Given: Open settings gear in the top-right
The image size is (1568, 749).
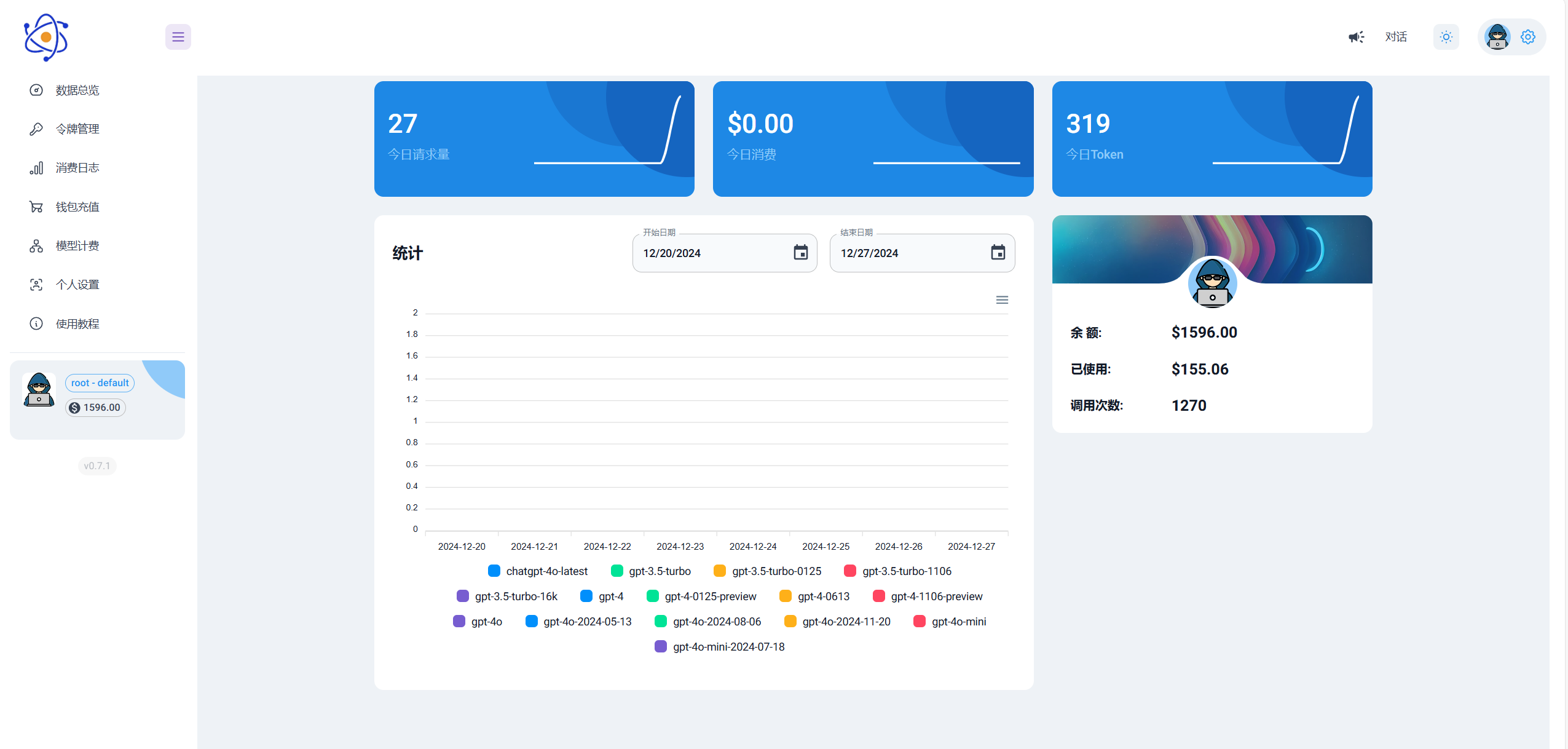Looking at the screenshot, I should click(1528, 37).
